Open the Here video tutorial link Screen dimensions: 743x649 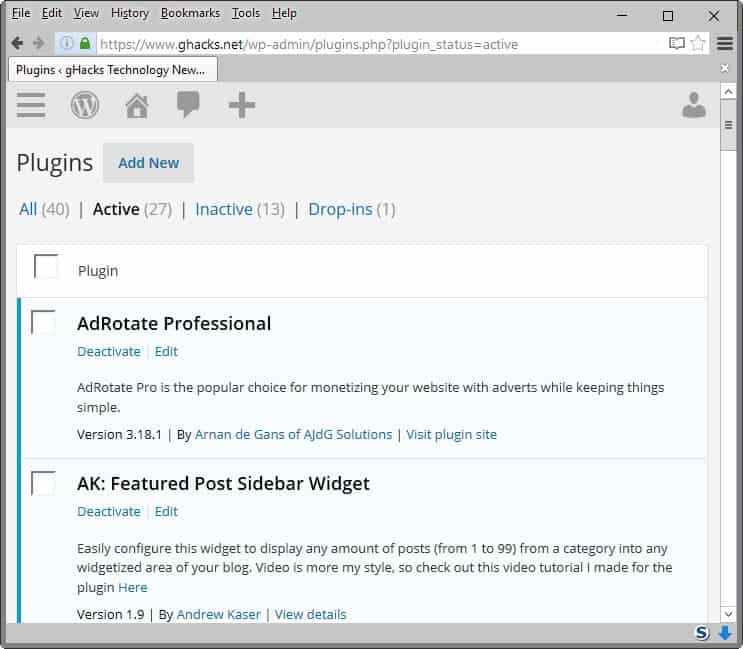(x=133, y=587)
